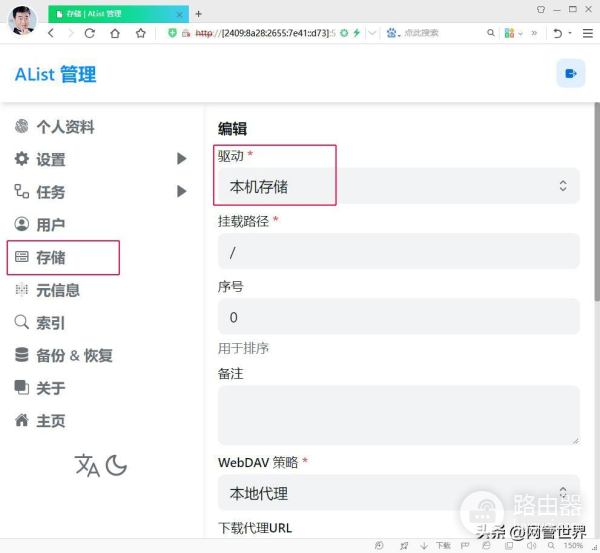Image resolution: width=600 pixels, height=553 pixels.
Task: Open 备份 & 恢复 in the sidebar
Action: pos(64,355)
